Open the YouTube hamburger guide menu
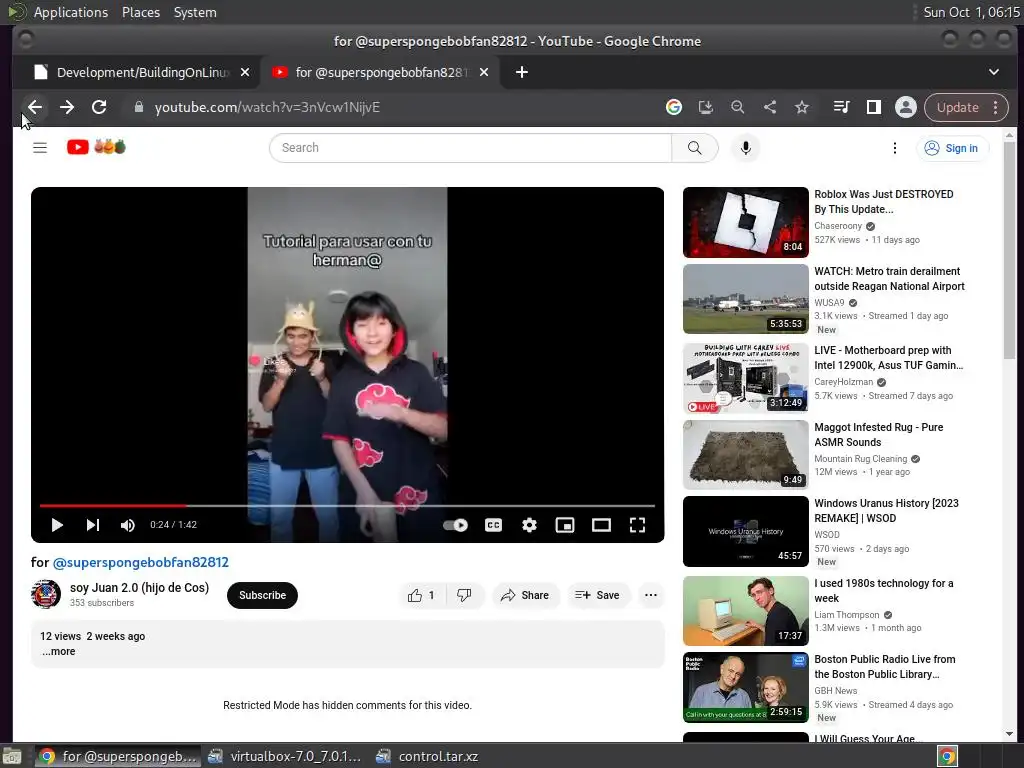 point(40,148)
